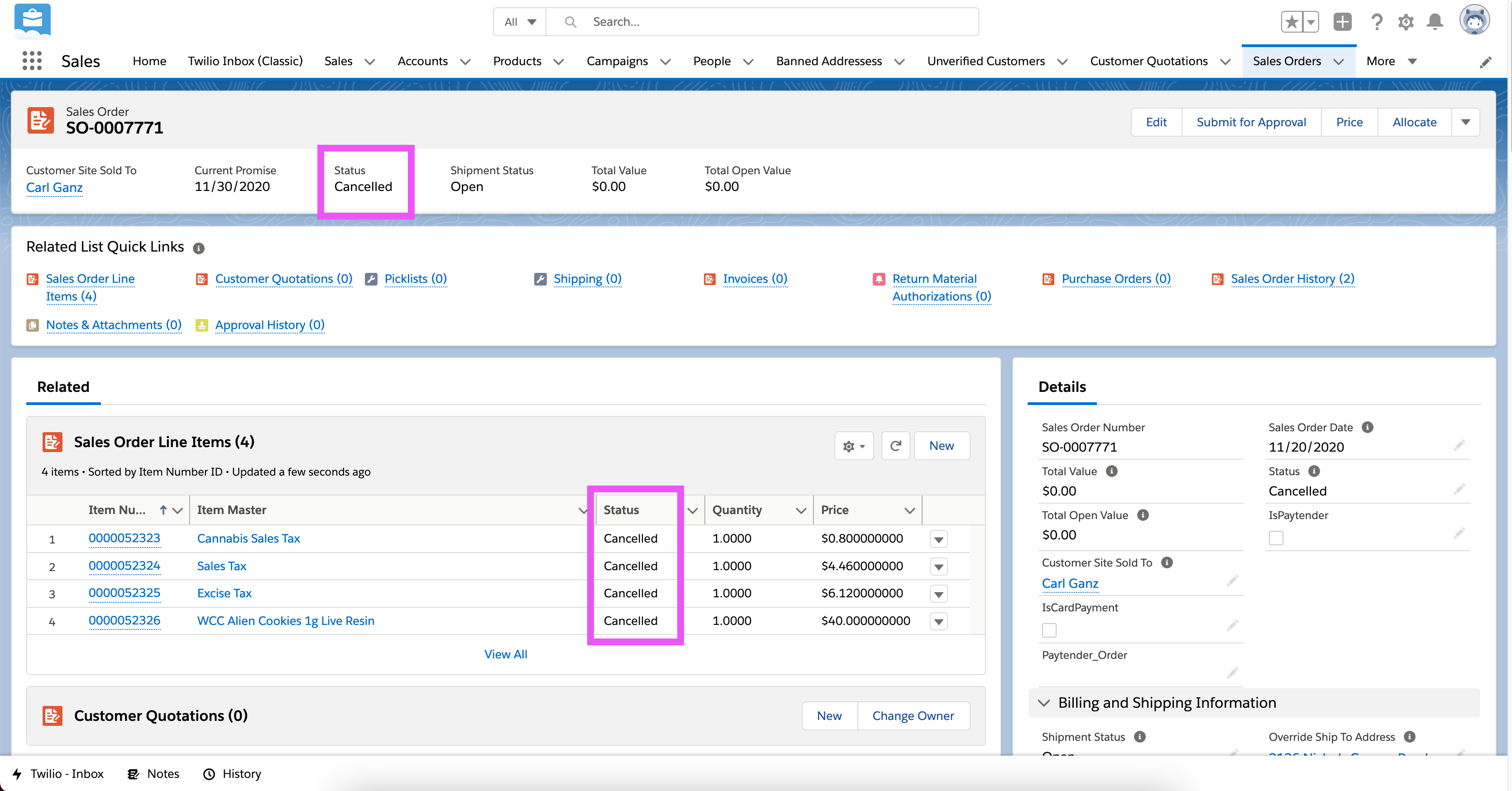The height and width of the screenshot is (791, 1512).
Task: Open the notifications bell
Action: [1435, 22]
